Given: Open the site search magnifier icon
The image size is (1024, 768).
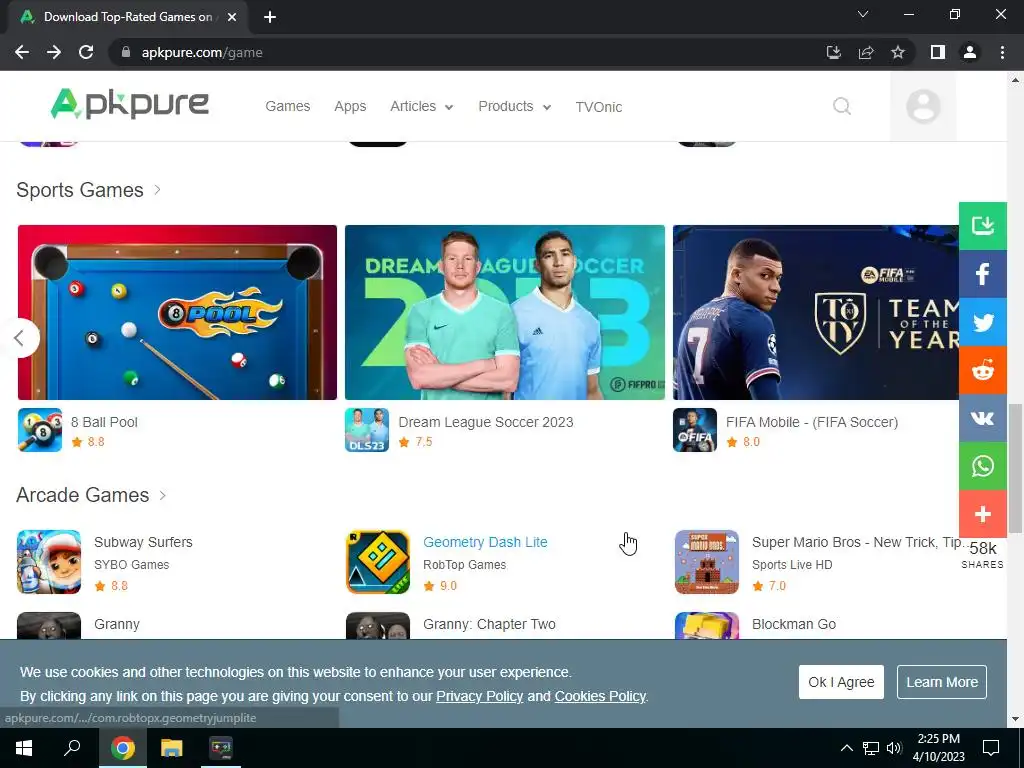Looking at the screenshot, I should [x=842, y=106].
